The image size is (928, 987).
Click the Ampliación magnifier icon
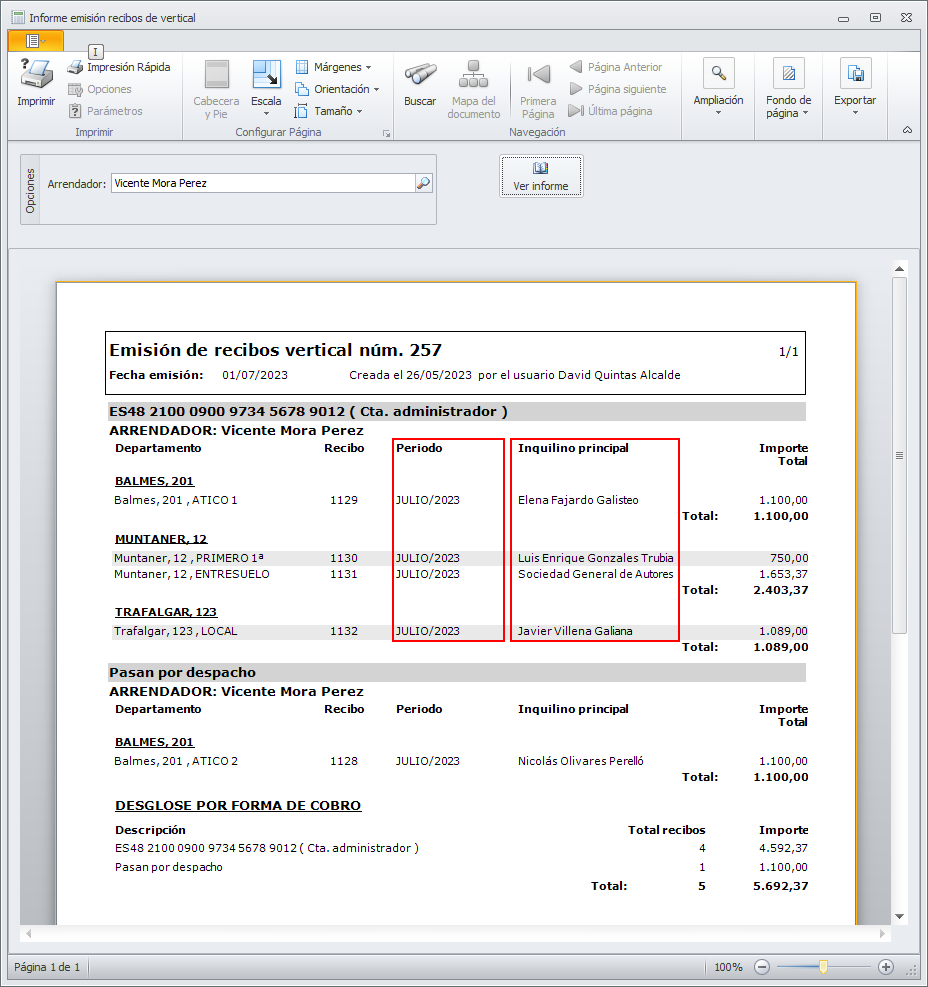(x=718, y=74)
